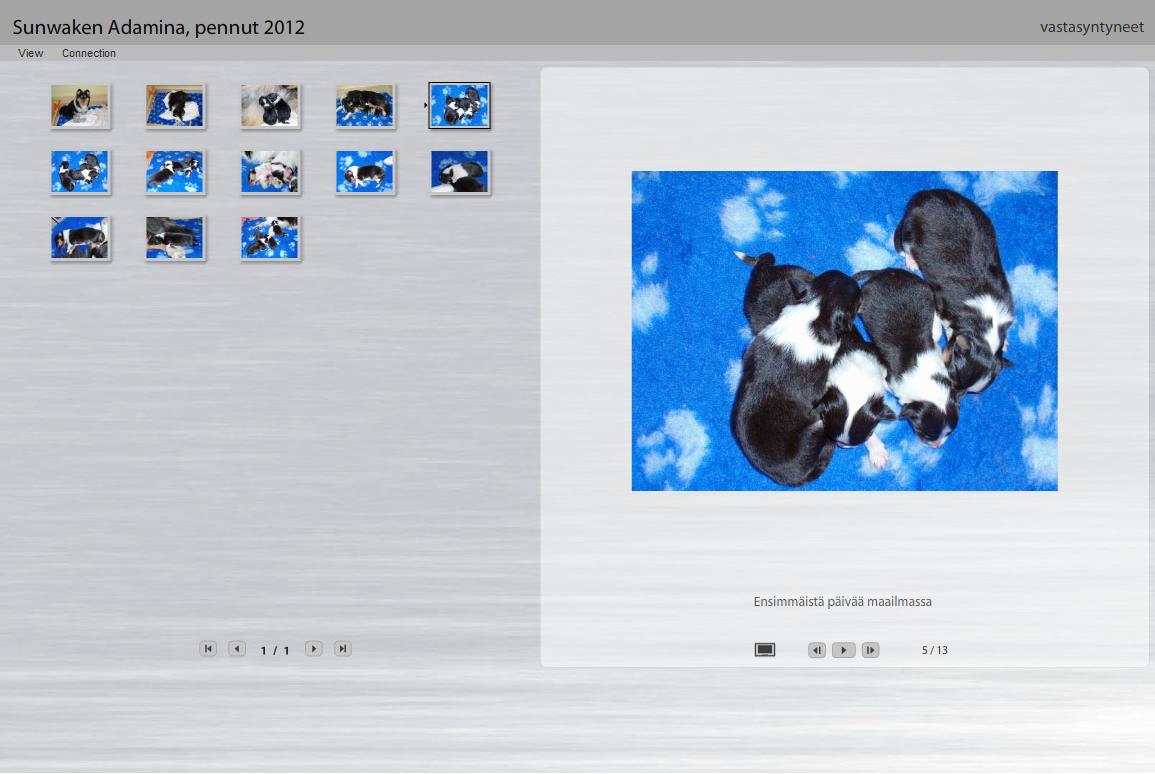Select second thumbnail in third row
Screen dimensions: 1155x774
[x=175, y=238]
